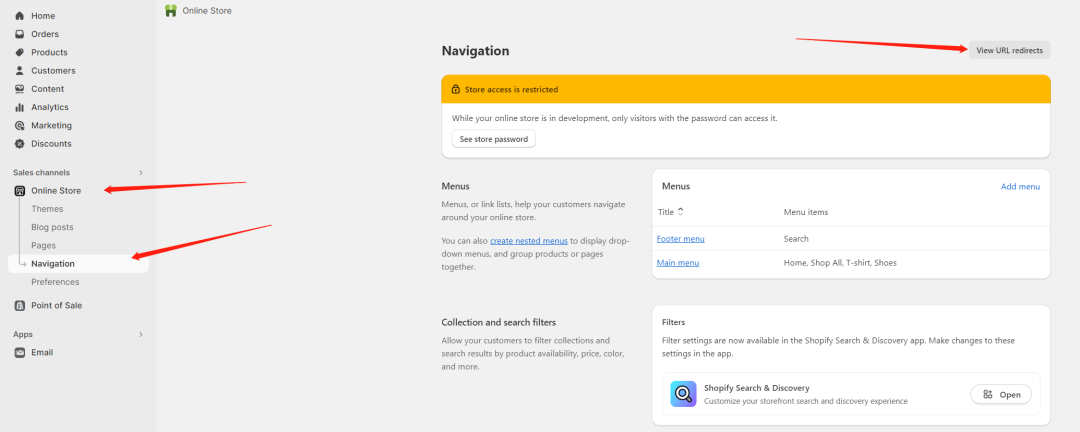Open the Orders inbox icon
Screen dimensions: 1080x432
tap(19, 34)
